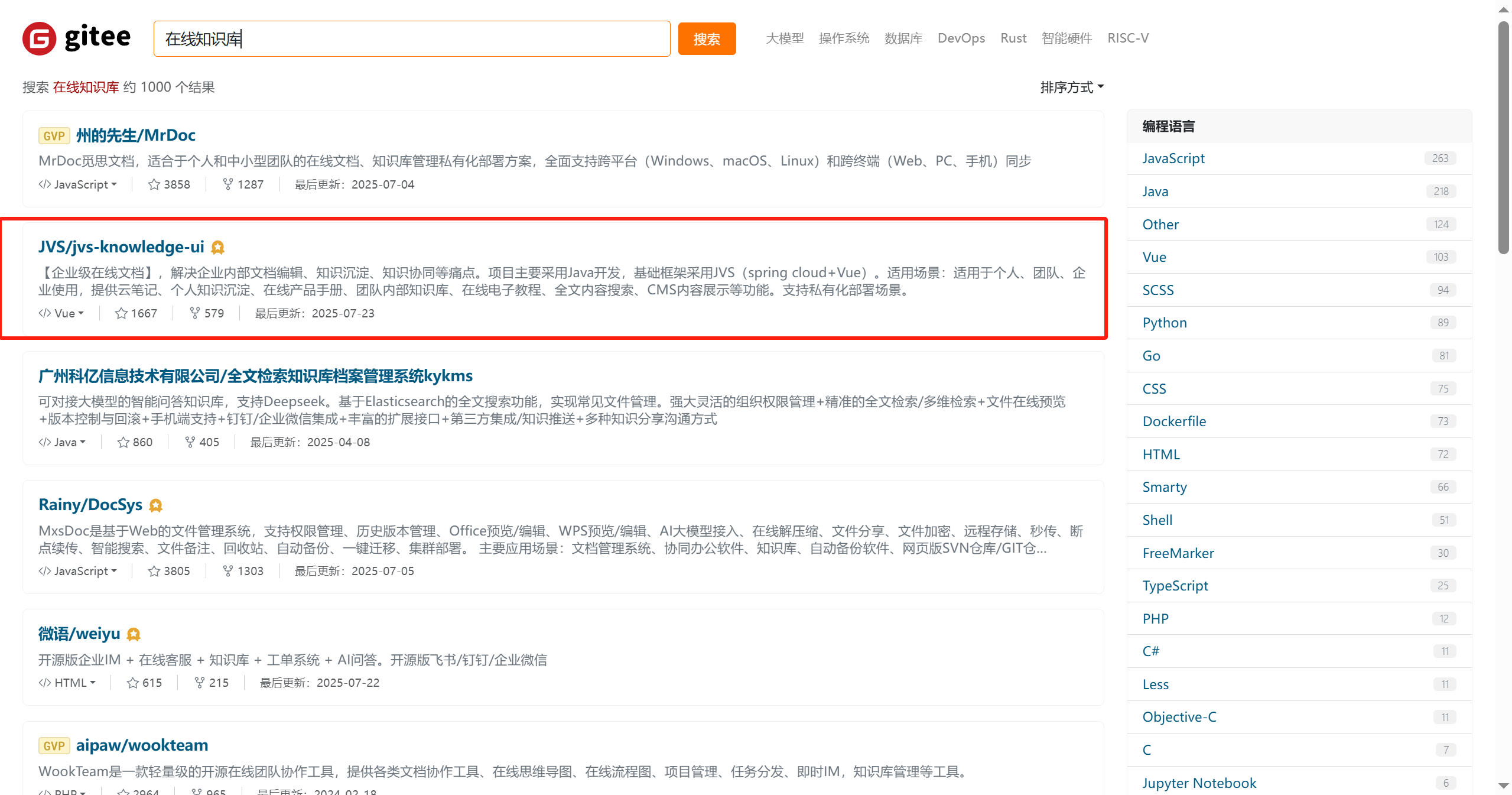Click the recommended medal beside jvs-knowledge-ui
Screen dimensions: 1512x795
[x=218, y=248]
